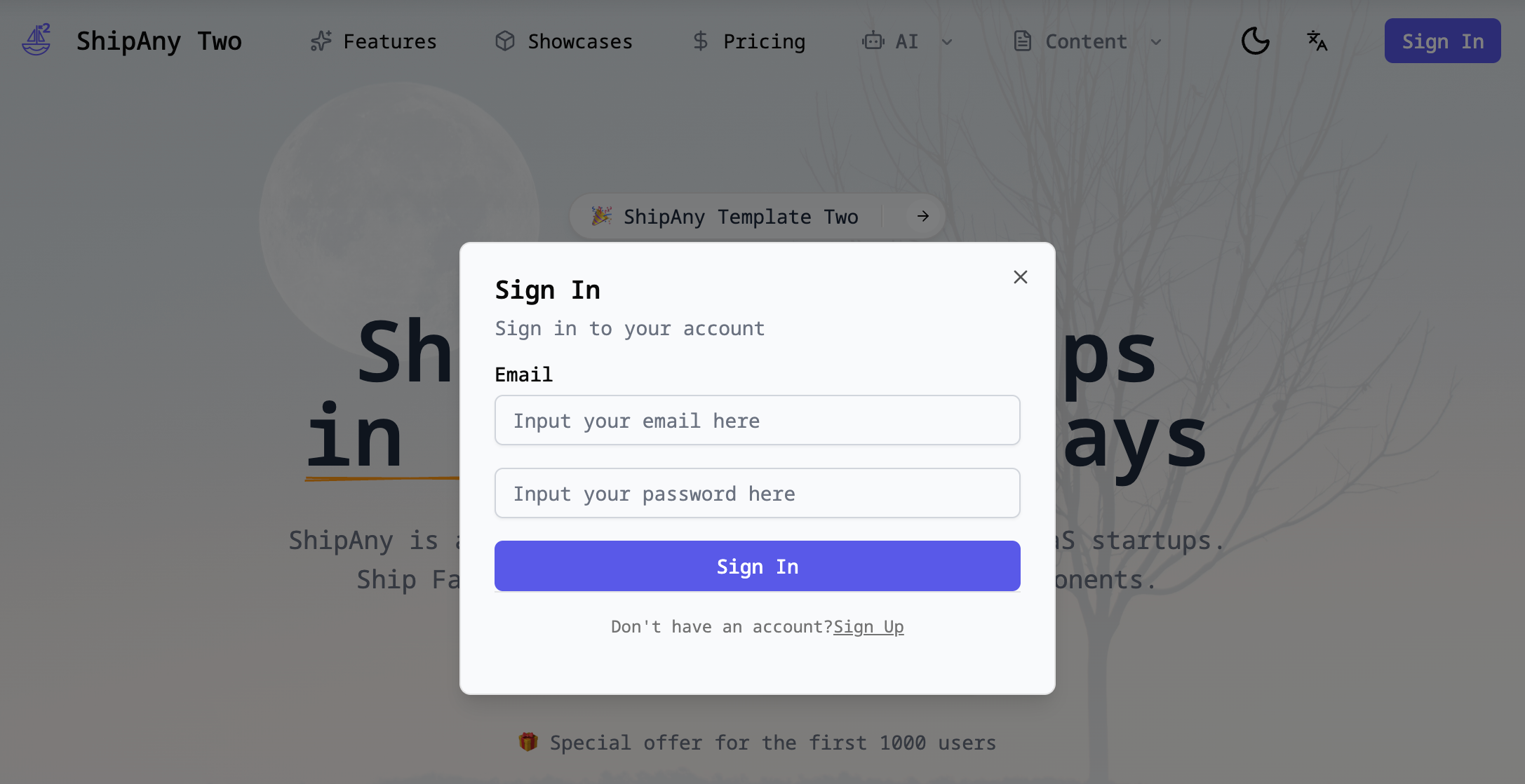Screen dimensions: 1525x784
Task: Open the Features menu item
Action: click(x=389, y=41)
